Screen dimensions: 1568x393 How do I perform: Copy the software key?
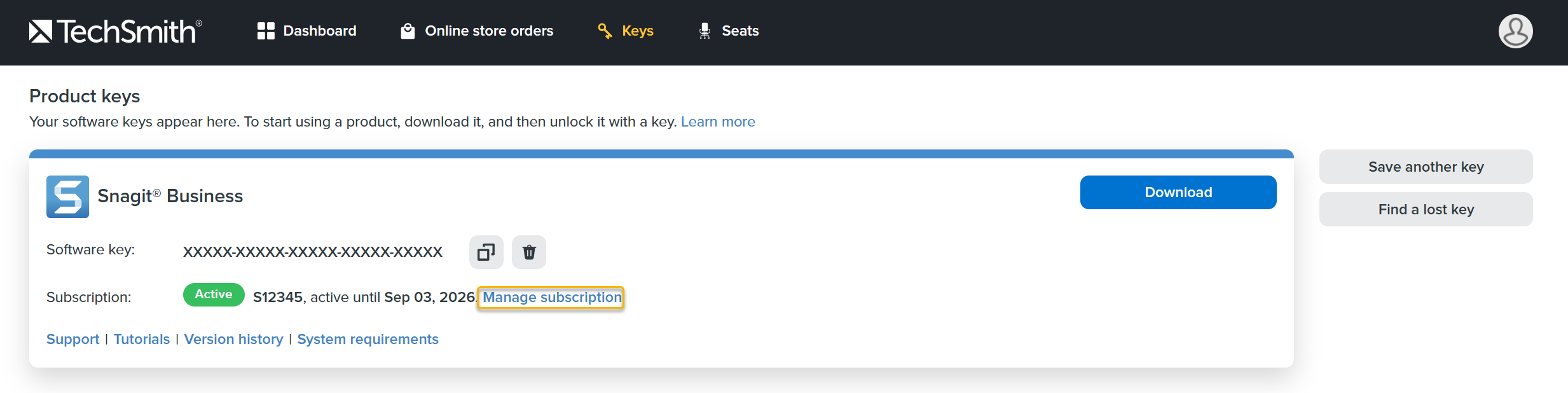(x=486, y=252)
